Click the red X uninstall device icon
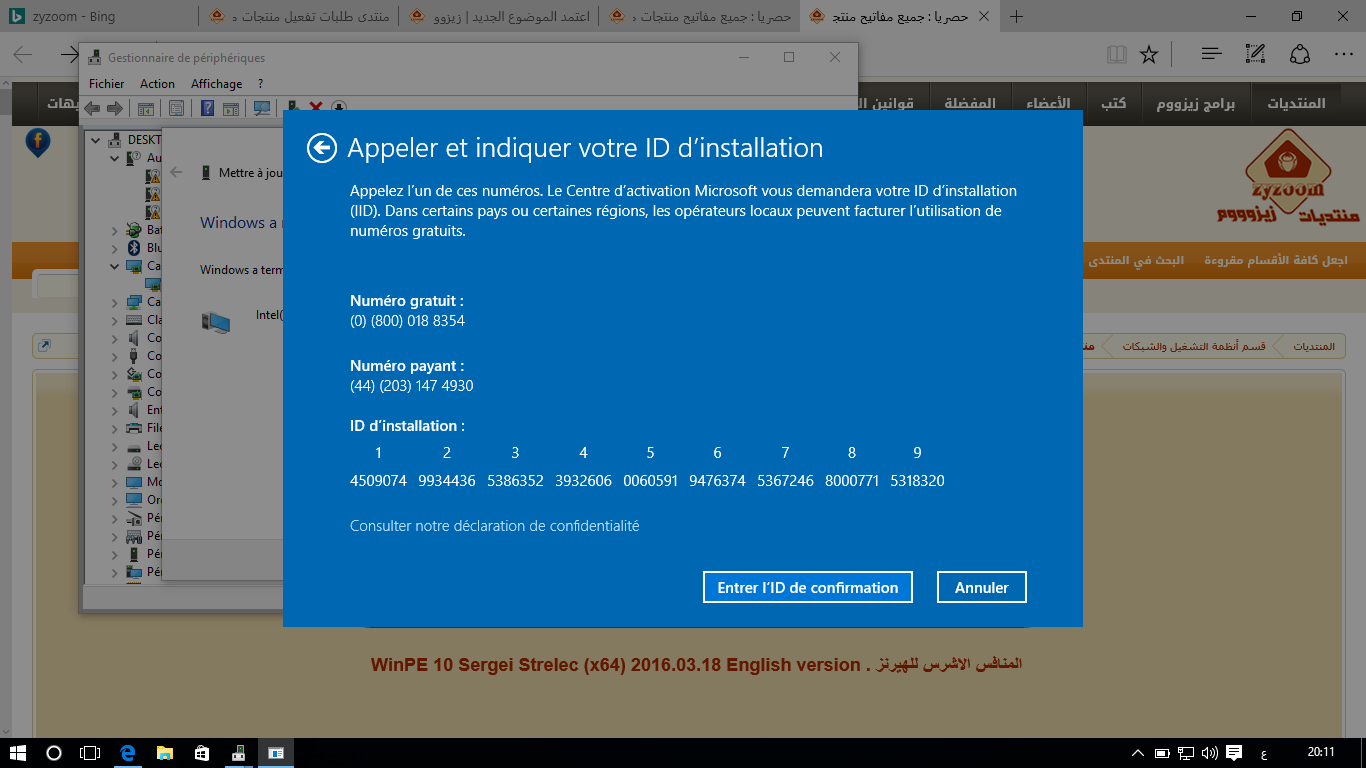 [x=316, y=107]
